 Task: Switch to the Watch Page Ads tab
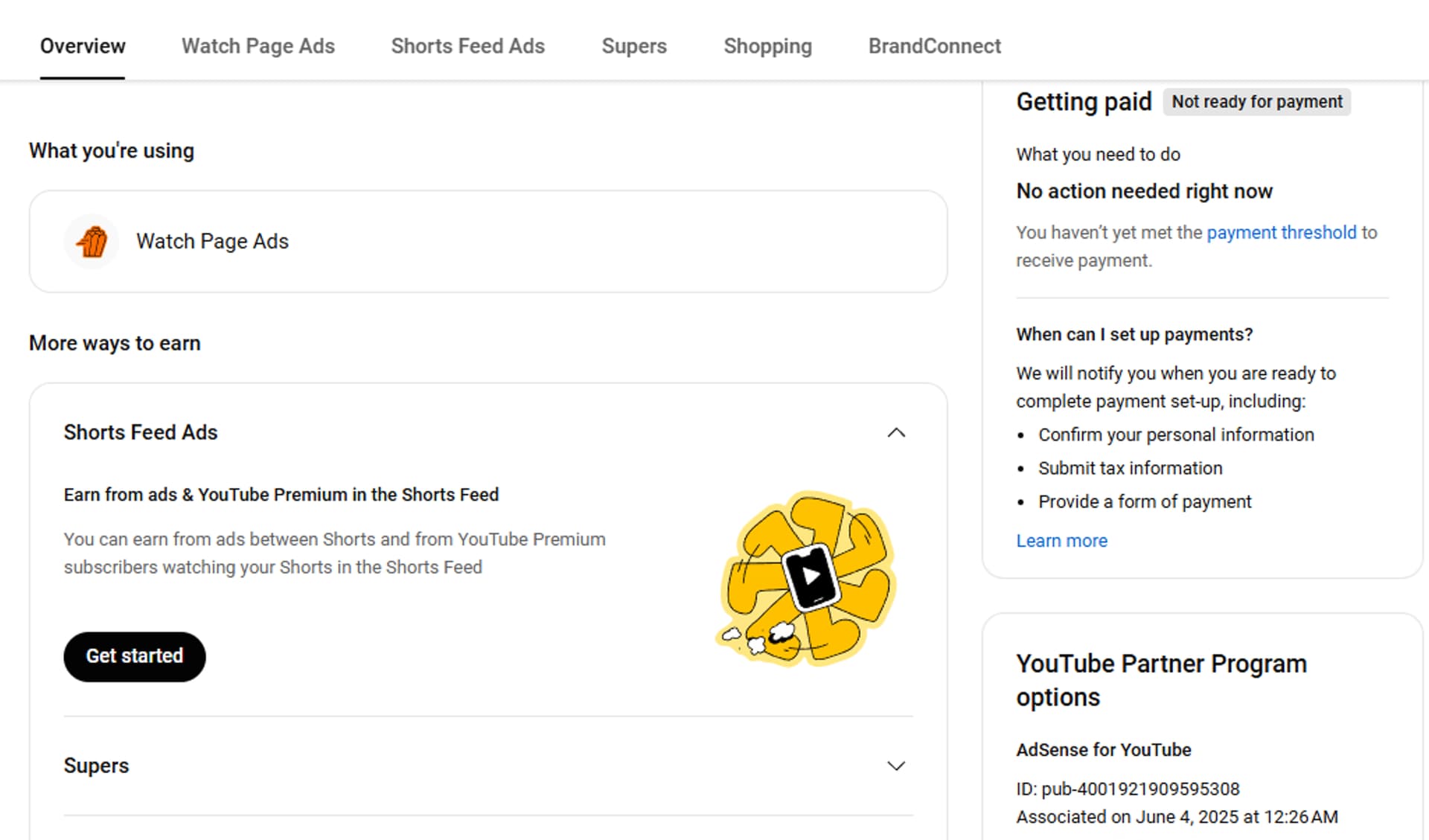coord(258,46)
